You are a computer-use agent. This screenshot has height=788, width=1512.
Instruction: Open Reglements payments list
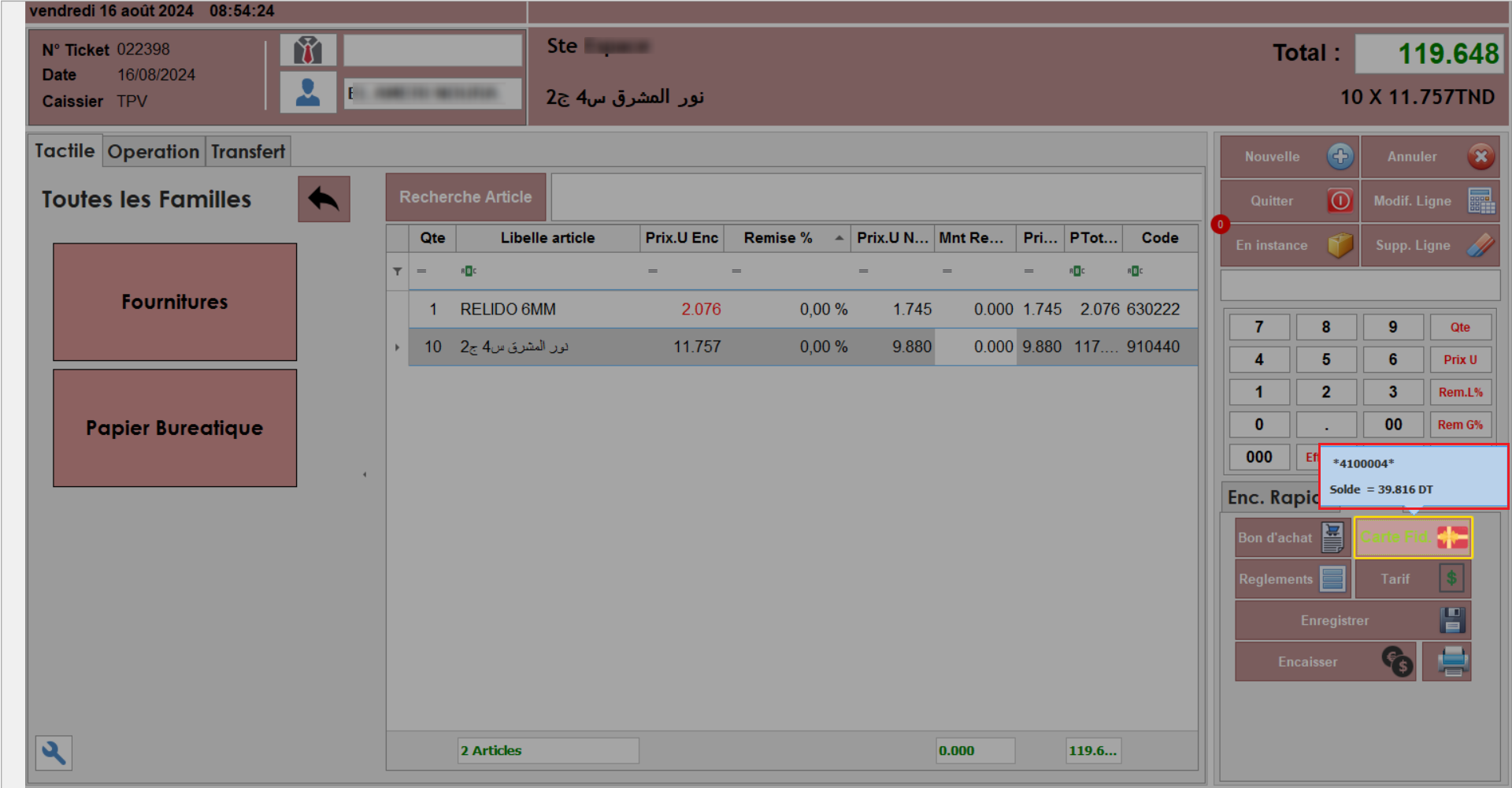point(1292,578)
